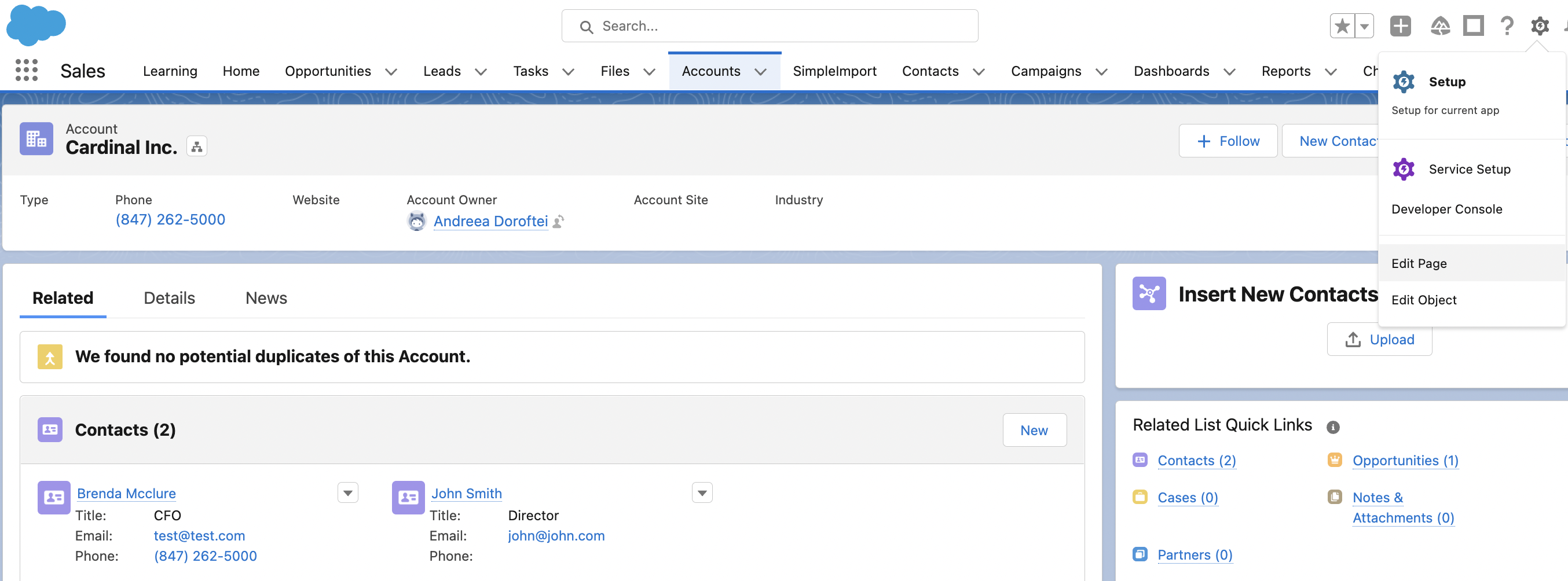Open the SimpleImport nav tab
The height and width of the screenshot is (581, 1568).
point(834,71)
